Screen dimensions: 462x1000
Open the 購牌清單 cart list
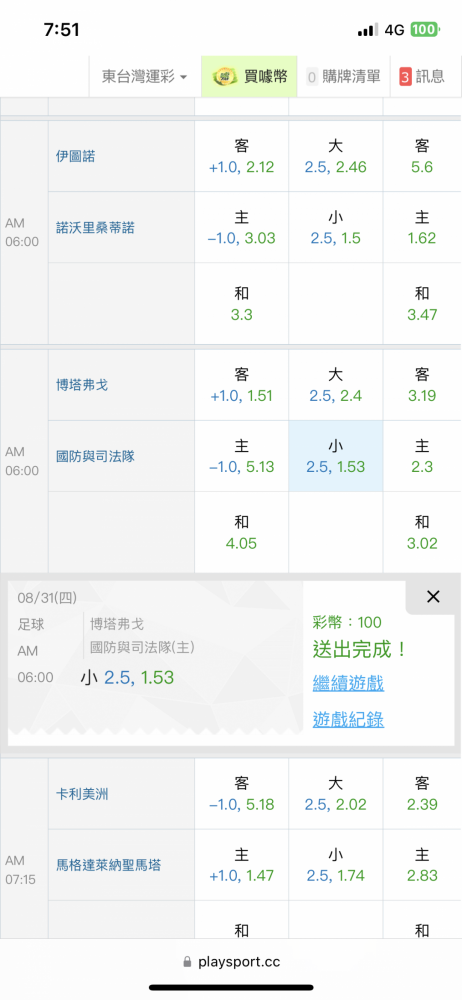coord(343,77)
